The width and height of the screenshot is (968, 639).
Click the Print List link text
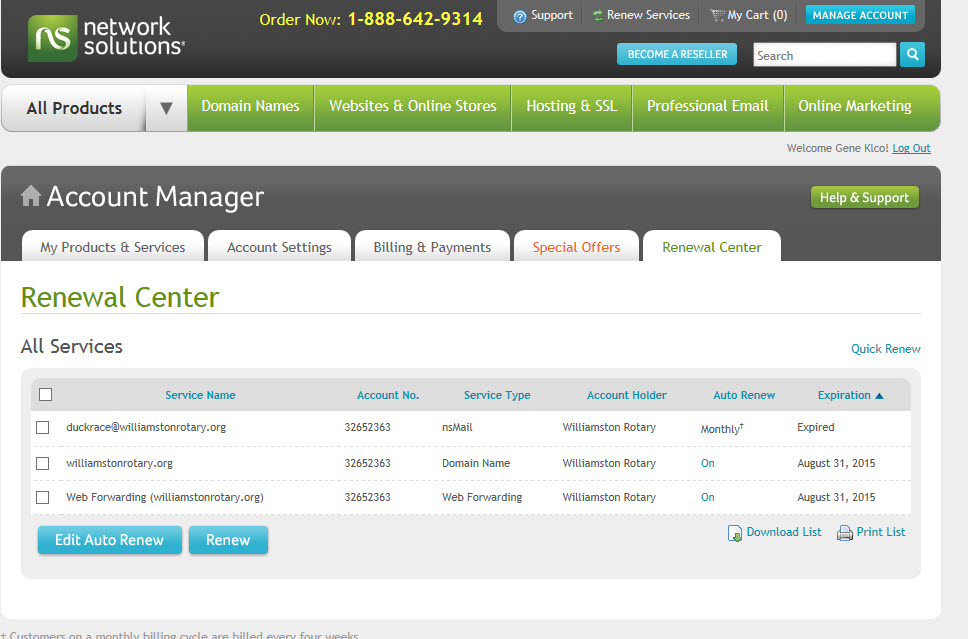[881, 532]
